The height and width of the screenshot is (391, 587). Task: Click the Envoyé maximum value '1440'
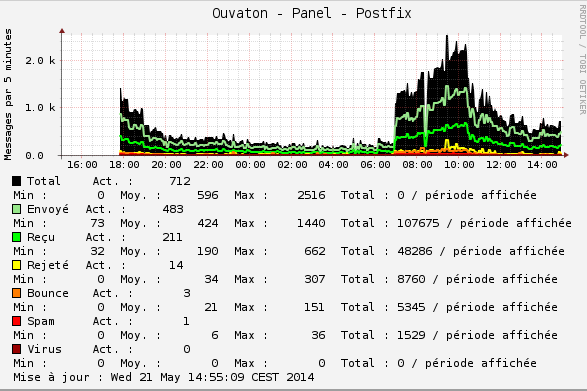[x=311, y=223]
